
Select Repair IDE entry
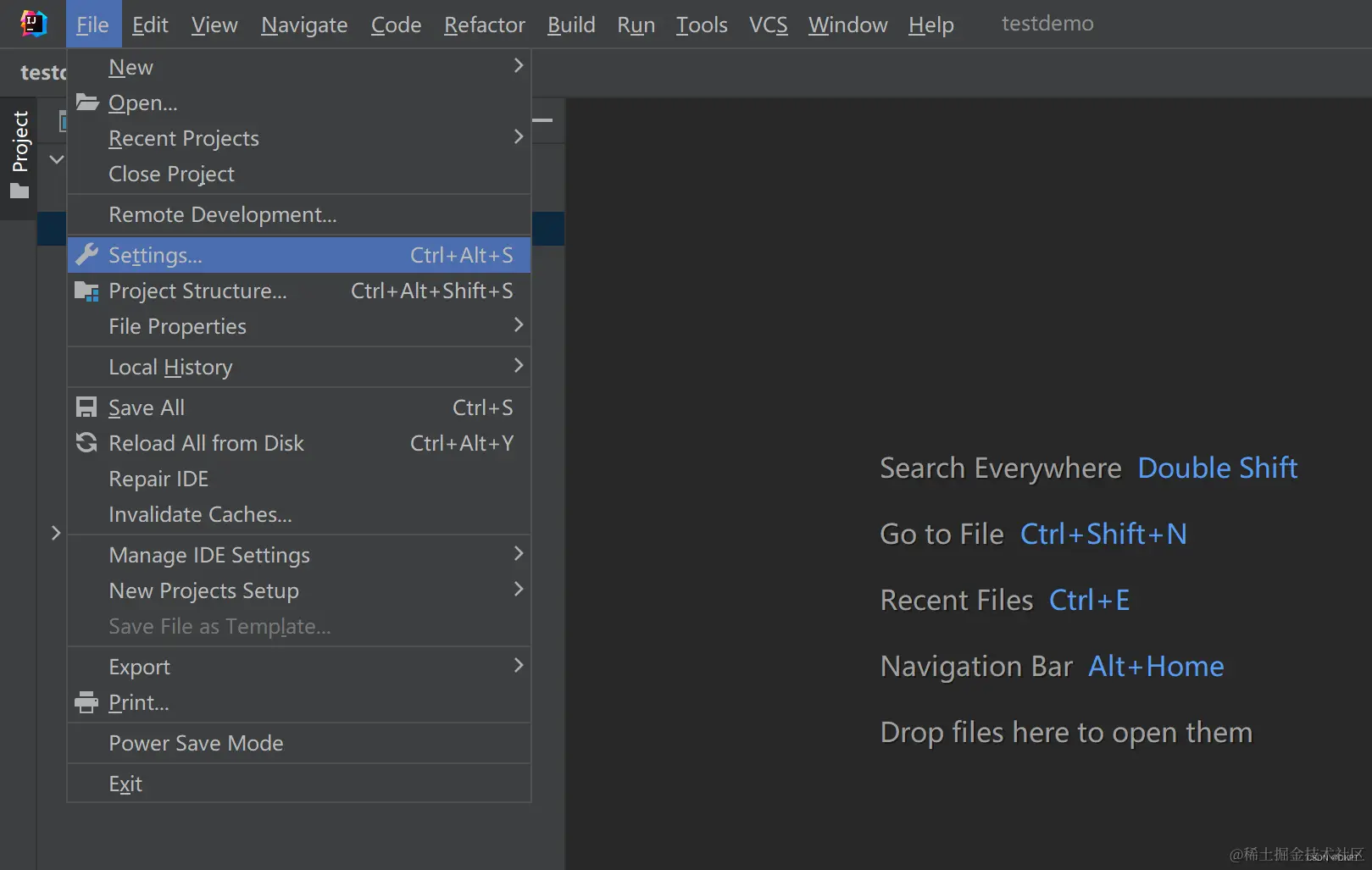tap(299, 479)
